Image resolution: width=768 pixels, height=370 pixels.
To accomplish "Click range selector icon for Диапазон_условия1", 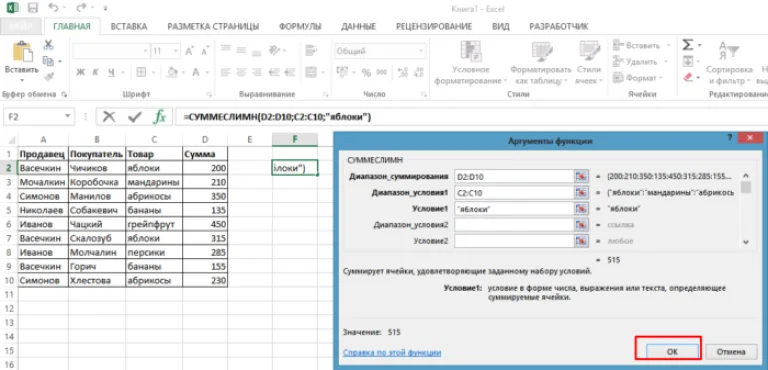I will tap(581, 192).
